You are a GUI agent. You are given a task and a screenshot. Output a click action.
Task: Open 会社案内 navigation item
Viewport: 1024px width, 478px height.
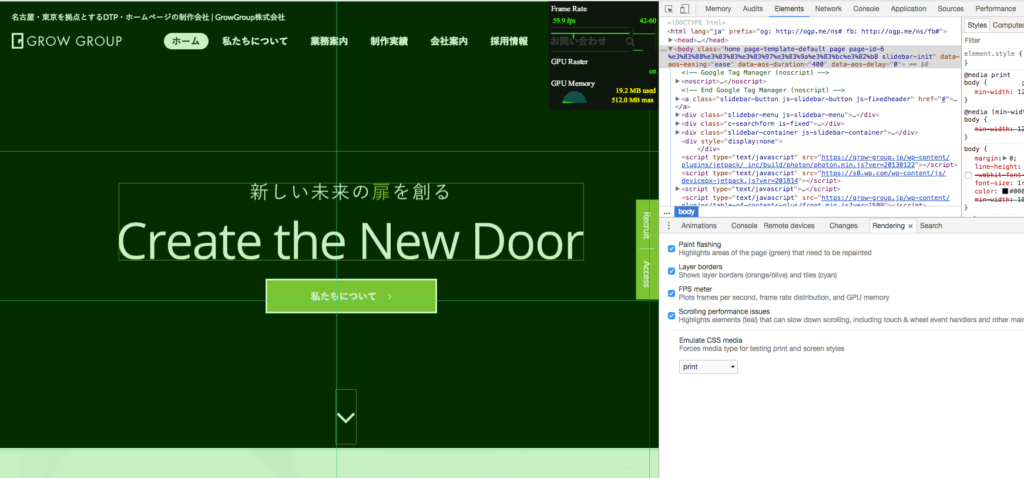[449, 41]
